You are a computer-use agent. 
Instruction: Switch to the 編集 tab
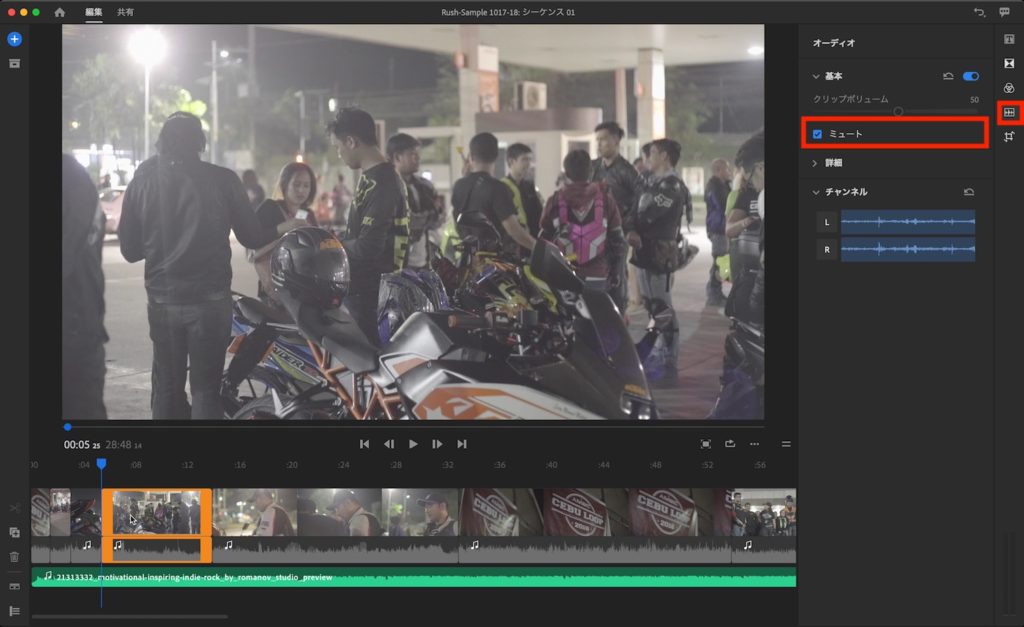click(93, 12)
